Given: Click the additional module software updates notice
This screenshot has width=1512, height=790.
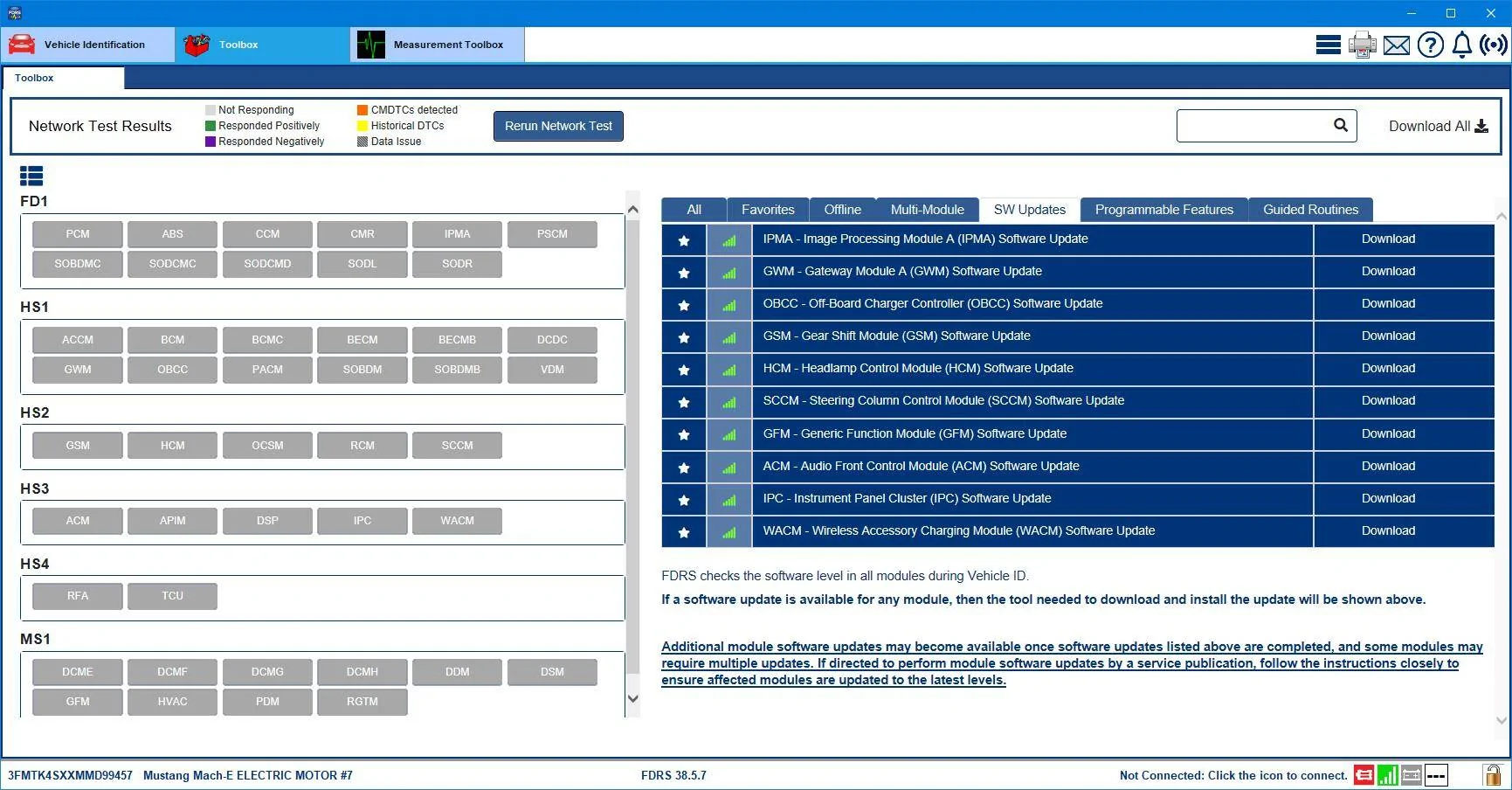Looking at the screenshot, I should tap(1072, 663).
